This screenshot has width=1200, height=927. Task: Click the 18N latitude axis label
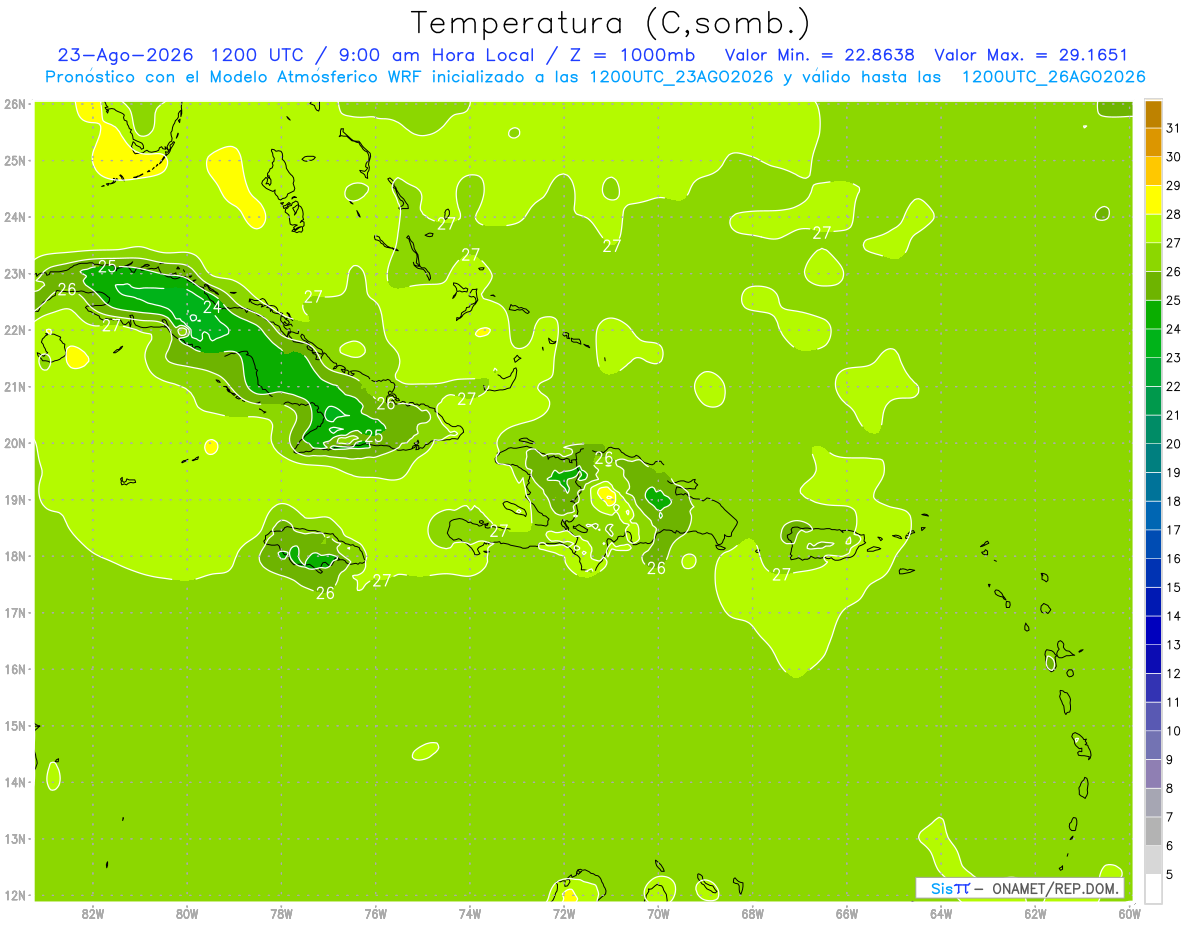click(x=15, y=556)
